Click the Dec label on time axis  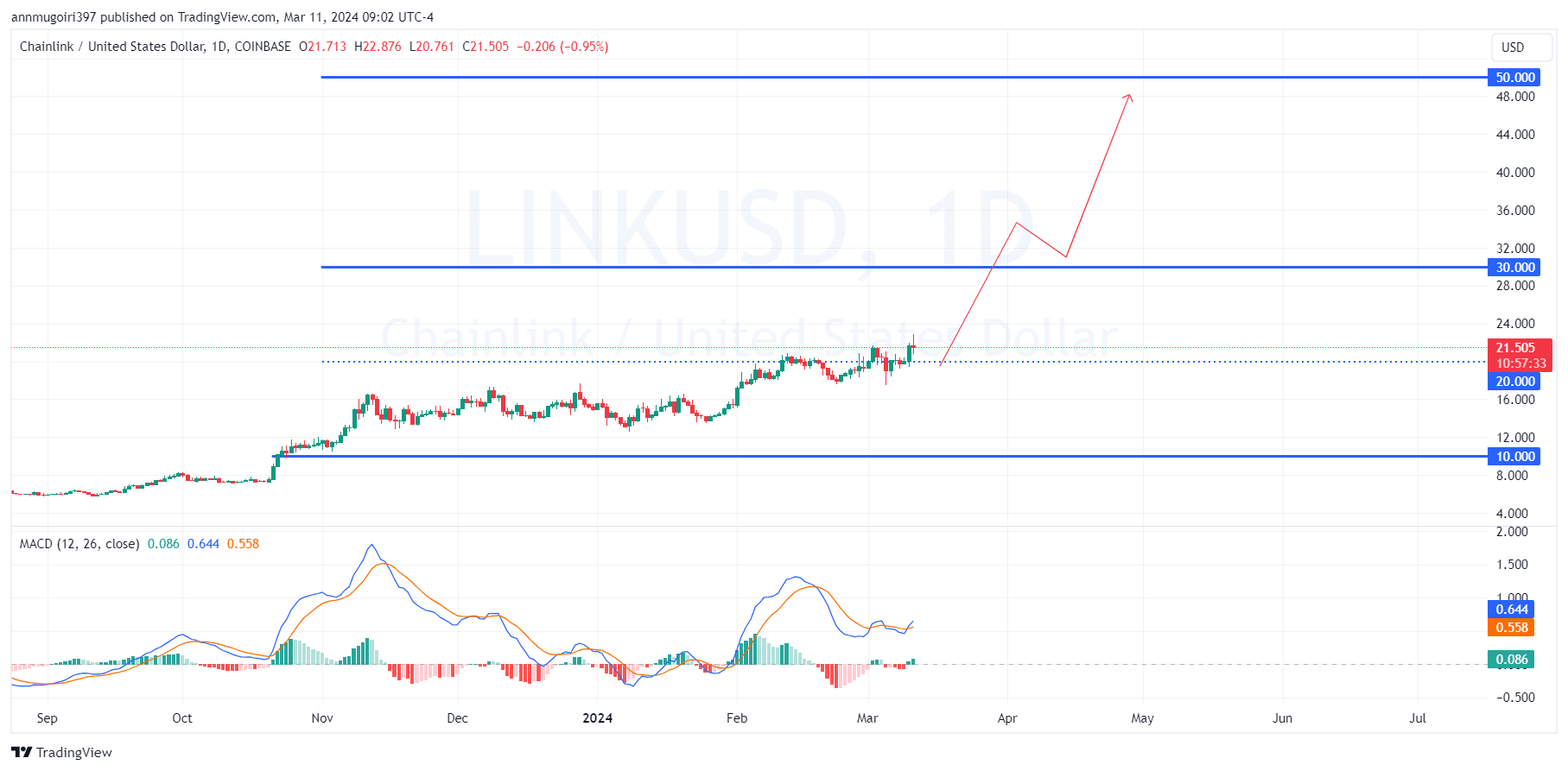click(x=457, y=718)
